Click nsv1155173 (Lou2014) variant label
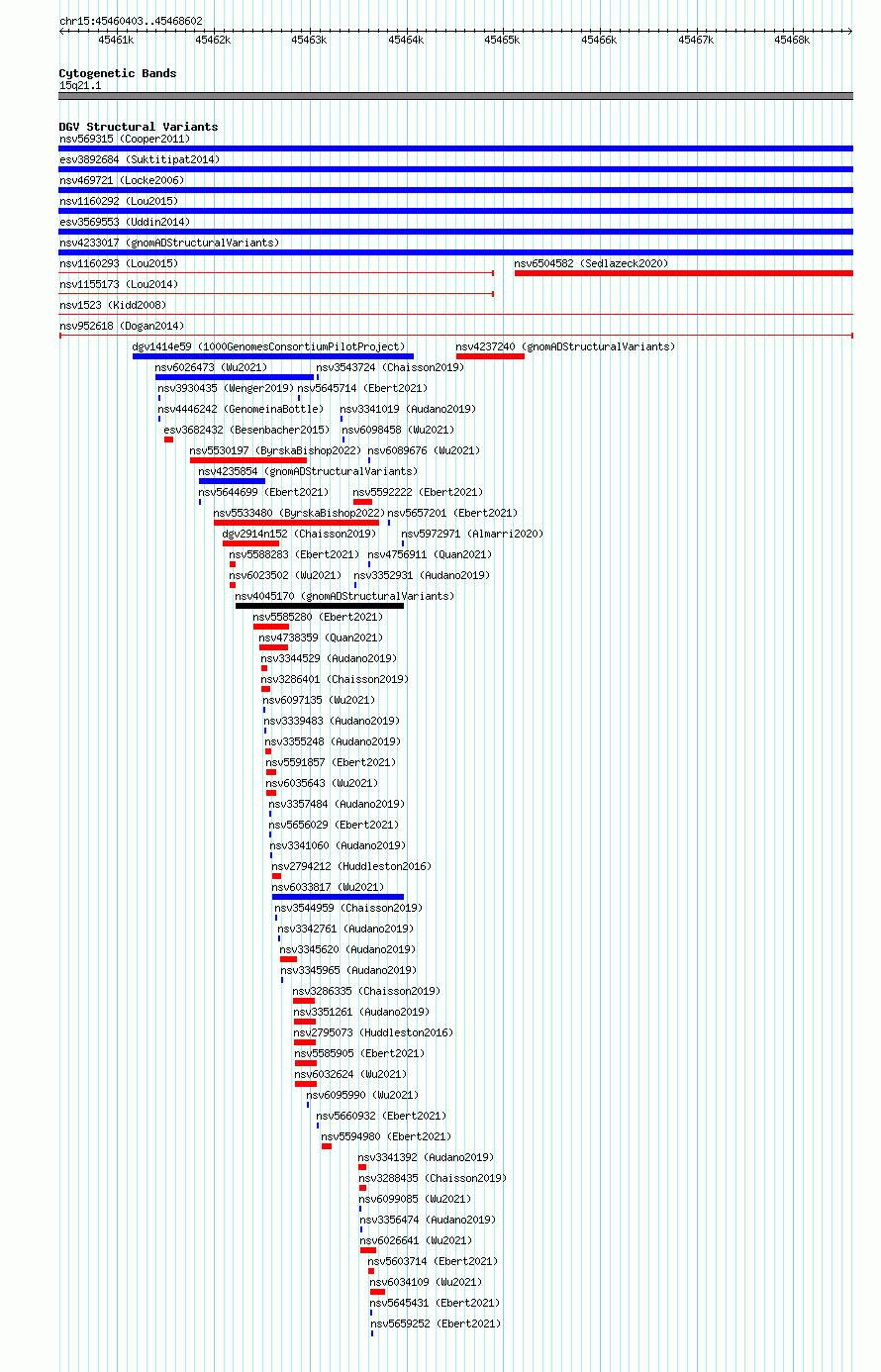Viewport: 881px width, 1372px height. click(x=119, y=285)
